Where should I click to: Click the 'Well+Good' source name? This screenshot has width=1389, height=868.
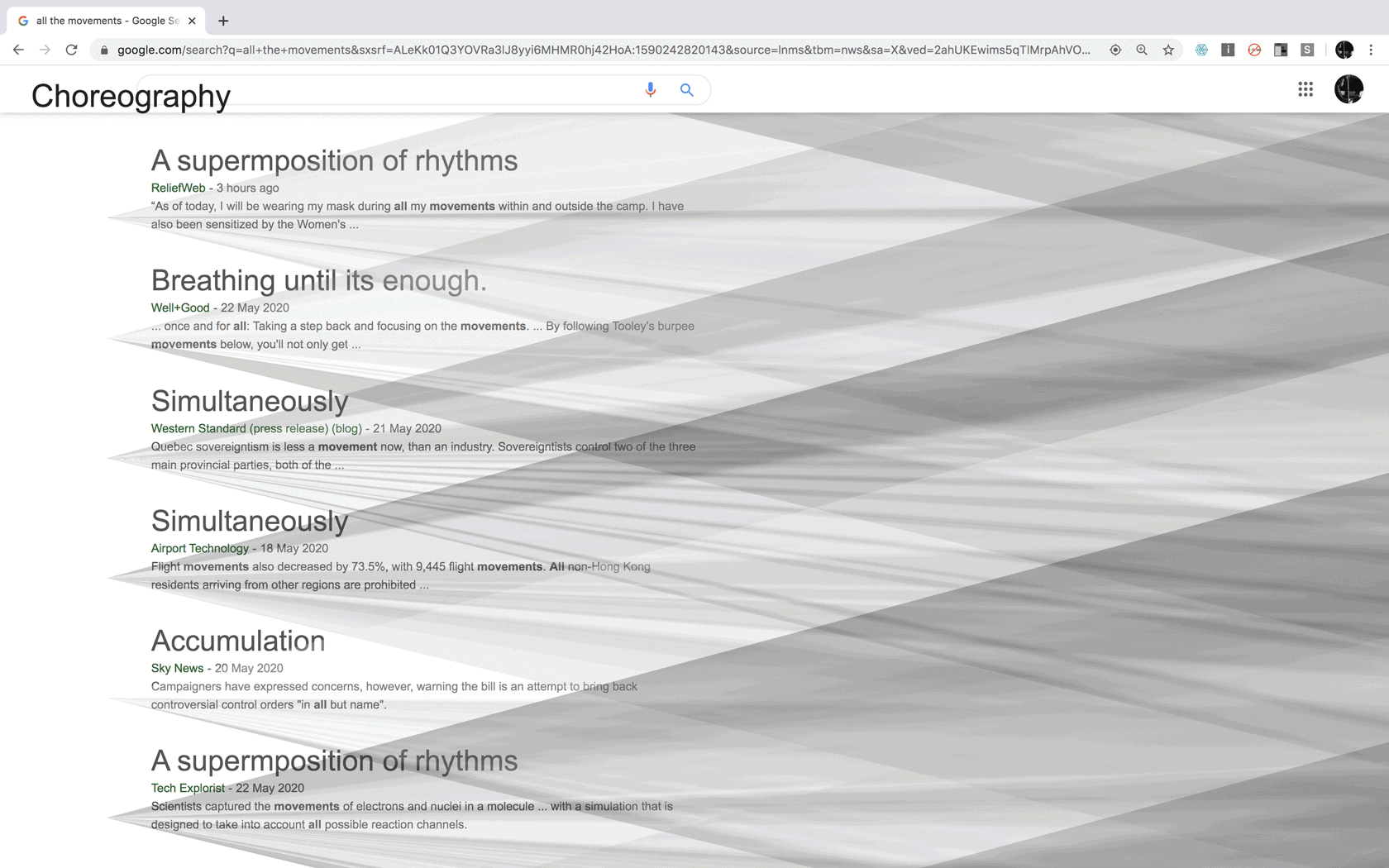[x=180, y=308]
